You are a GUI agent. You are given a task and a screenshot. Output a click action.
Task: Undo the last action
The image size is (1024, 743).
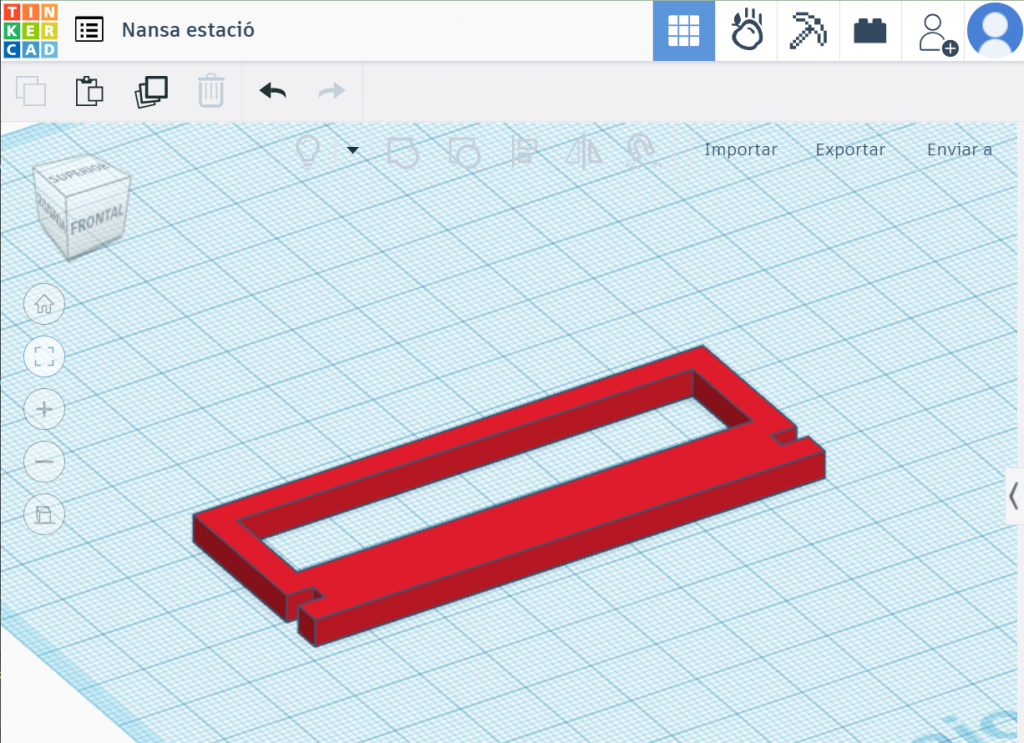point(272,91)
